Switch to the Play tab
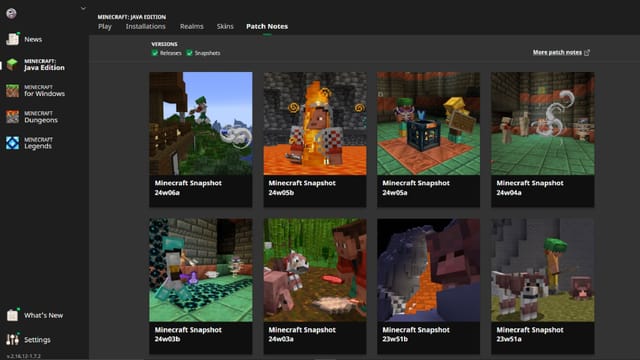The height and width of the screenshot is (360, 640). point(104,27)
